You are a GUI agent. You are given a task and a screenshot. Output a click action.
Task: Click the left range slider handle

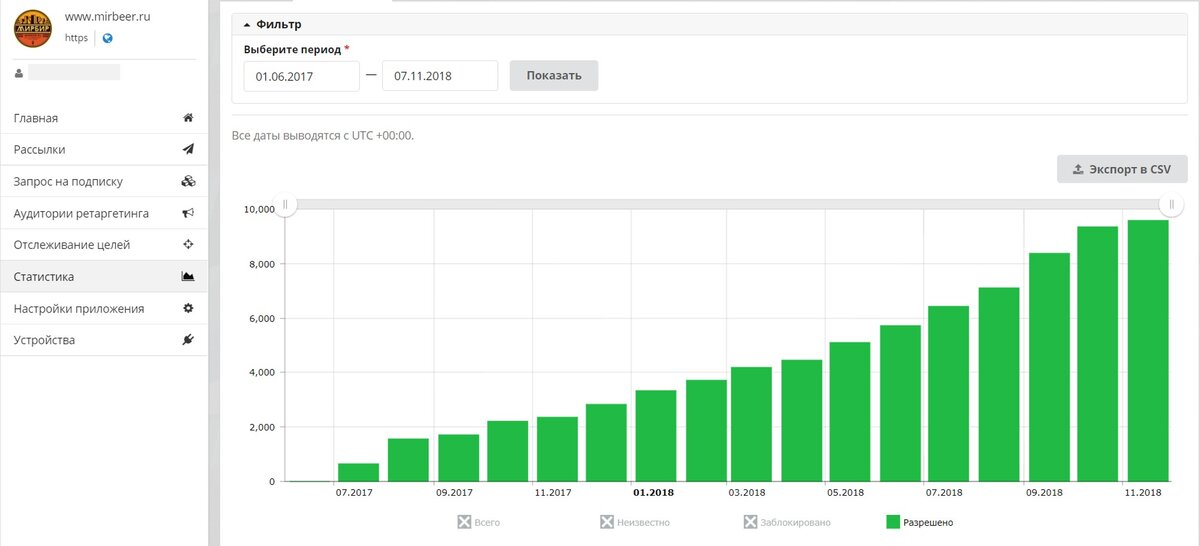285,205
